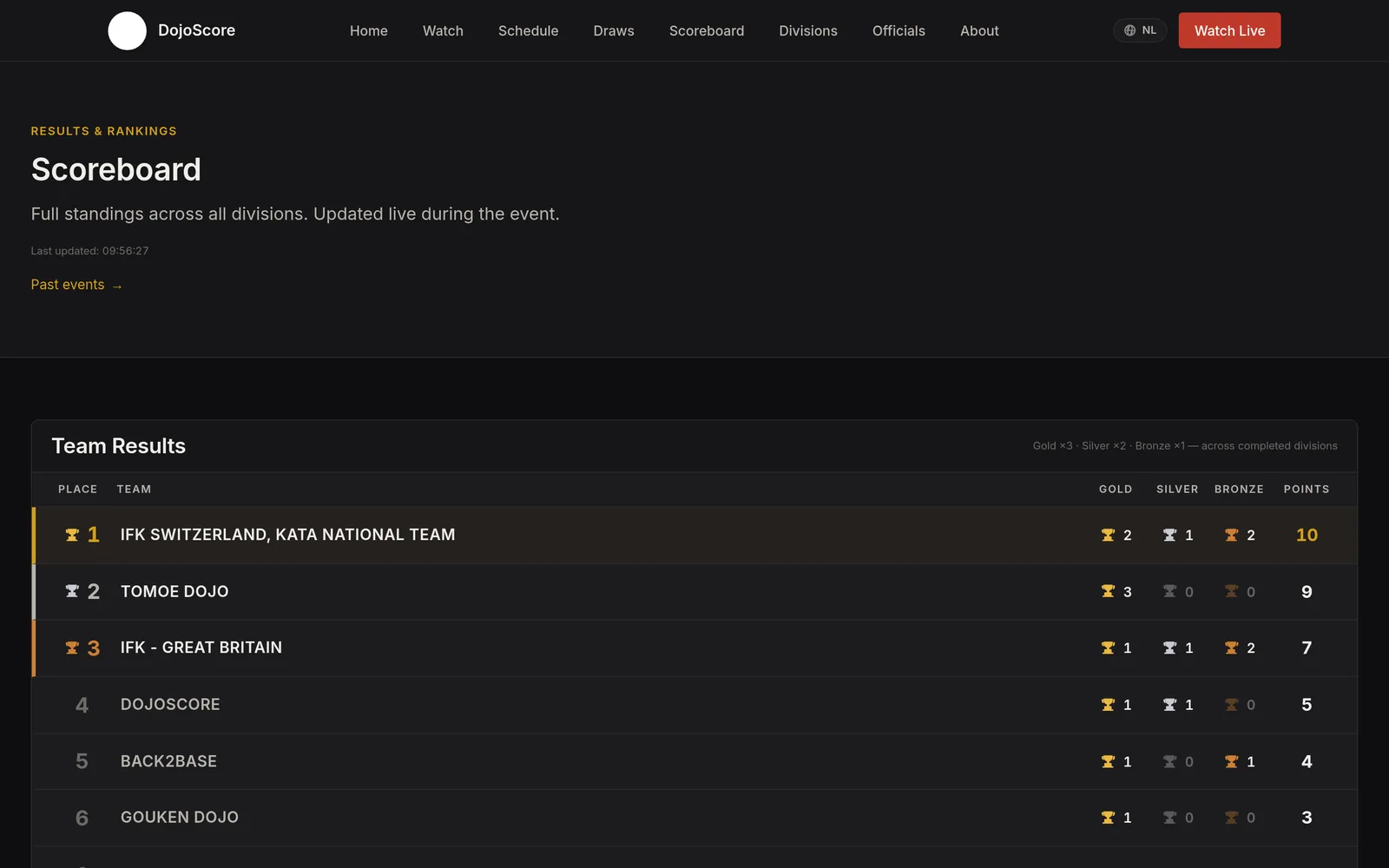The image size is (1389, 868).
Task: Click place number 4 in the table
Action: coord(82,705)
